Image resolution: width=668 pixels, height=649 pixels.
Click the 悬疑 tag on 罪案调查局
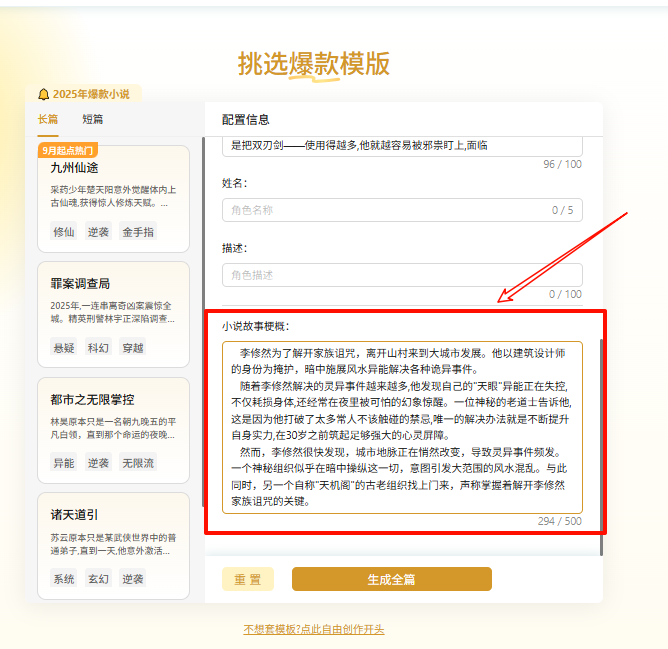click(63, 348)
